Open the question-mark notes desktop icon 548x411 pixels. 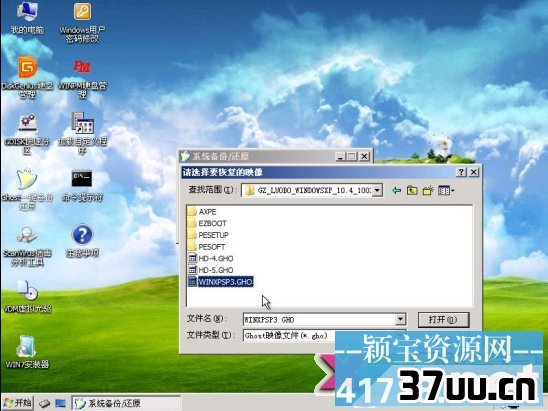tap(82, 241)
